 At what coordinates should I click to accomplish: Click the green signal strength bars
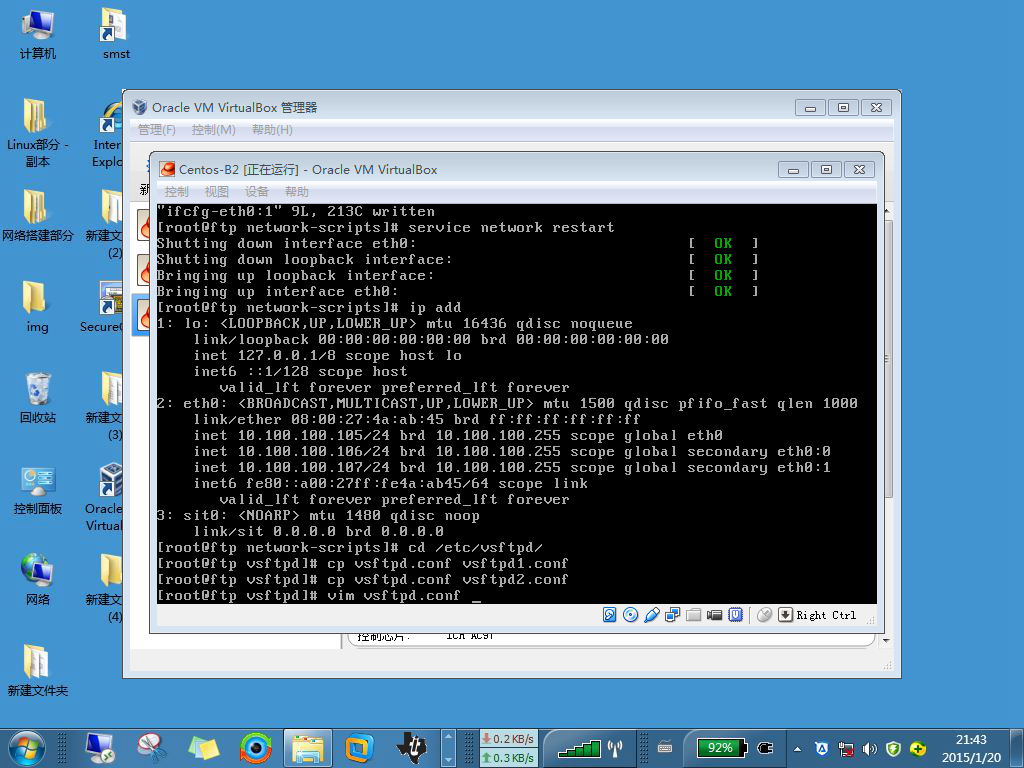(x=579, y=748)
